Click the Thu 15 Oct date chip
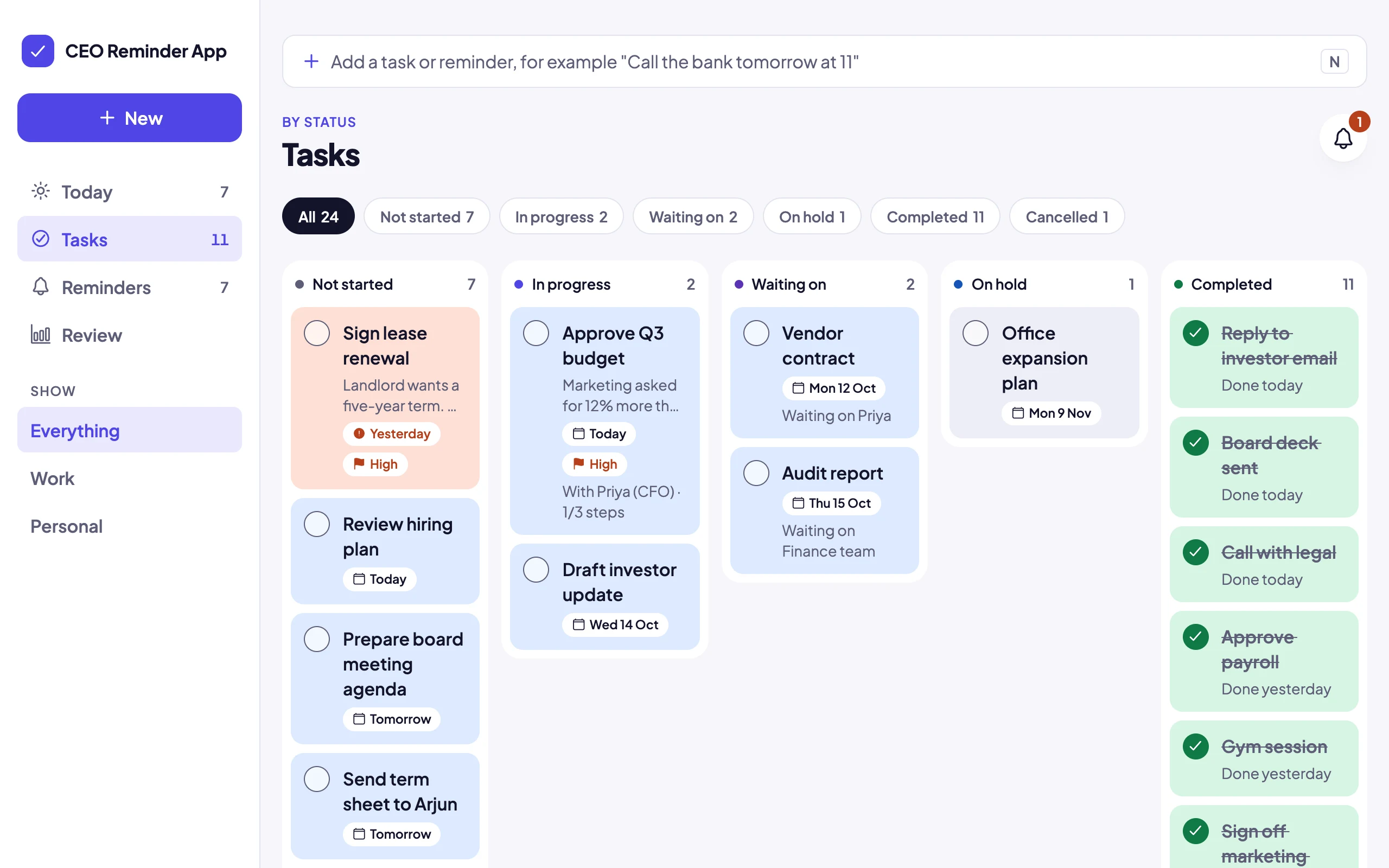Viewport: 1389px width, 868px height. coord(831,503)
